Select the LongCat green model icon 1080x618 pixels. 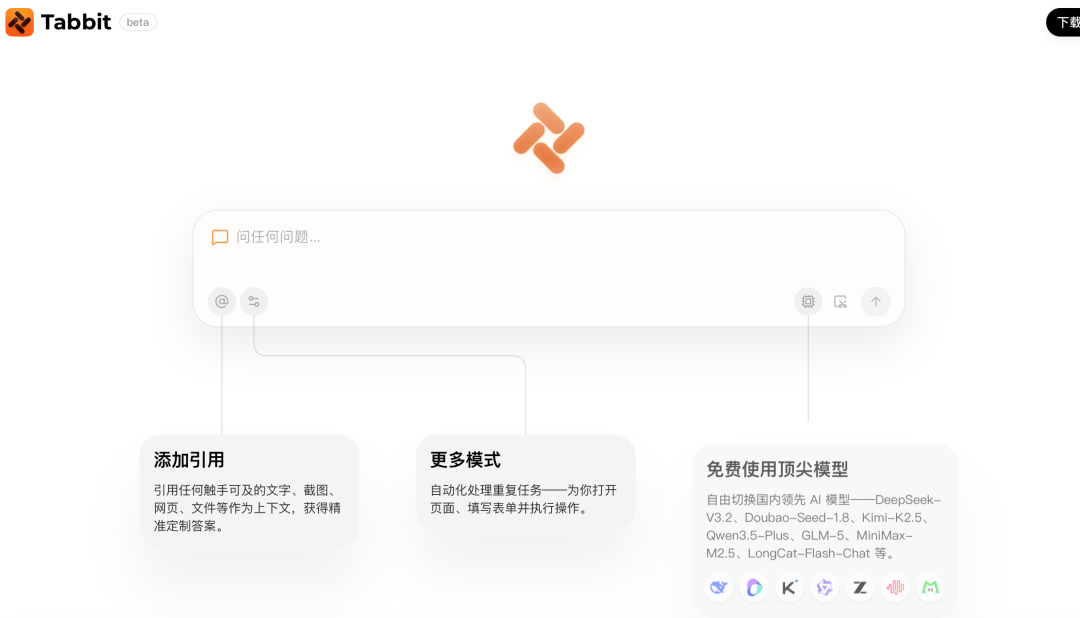pos(930,588)
